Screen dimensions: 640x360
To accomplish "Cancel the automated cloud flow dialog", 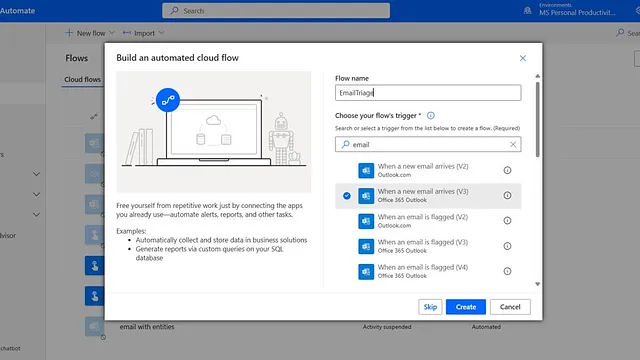I will click(x=510, y=307).
